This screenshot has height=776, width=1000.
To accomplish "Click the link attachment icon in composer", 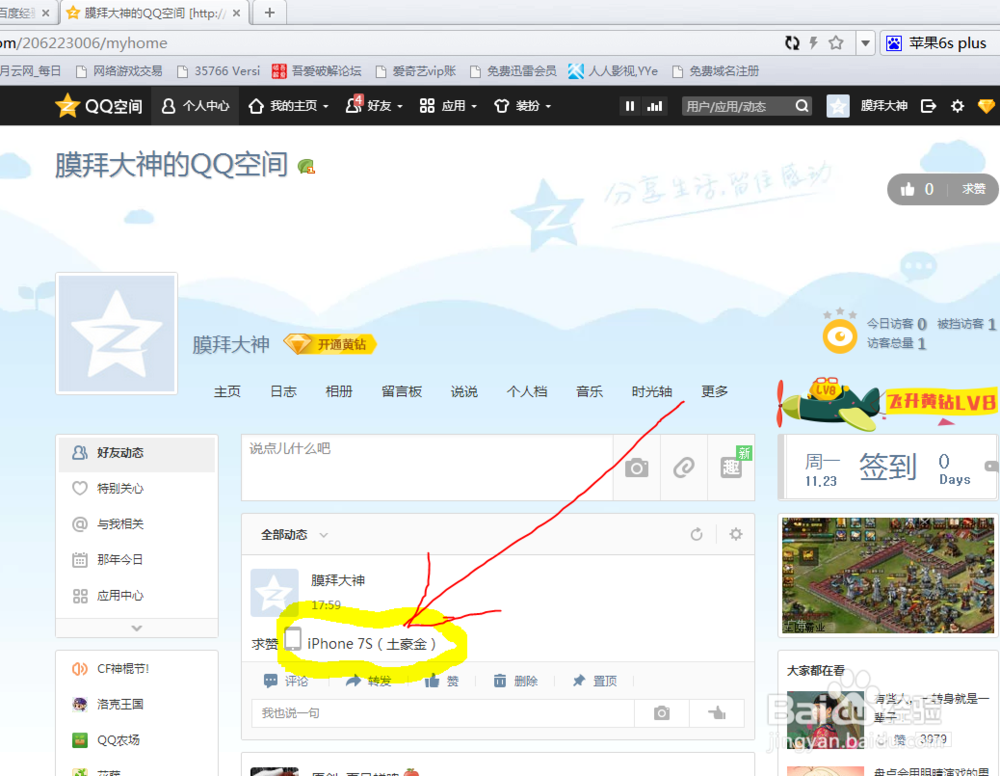I will click(x=684, y=467).
